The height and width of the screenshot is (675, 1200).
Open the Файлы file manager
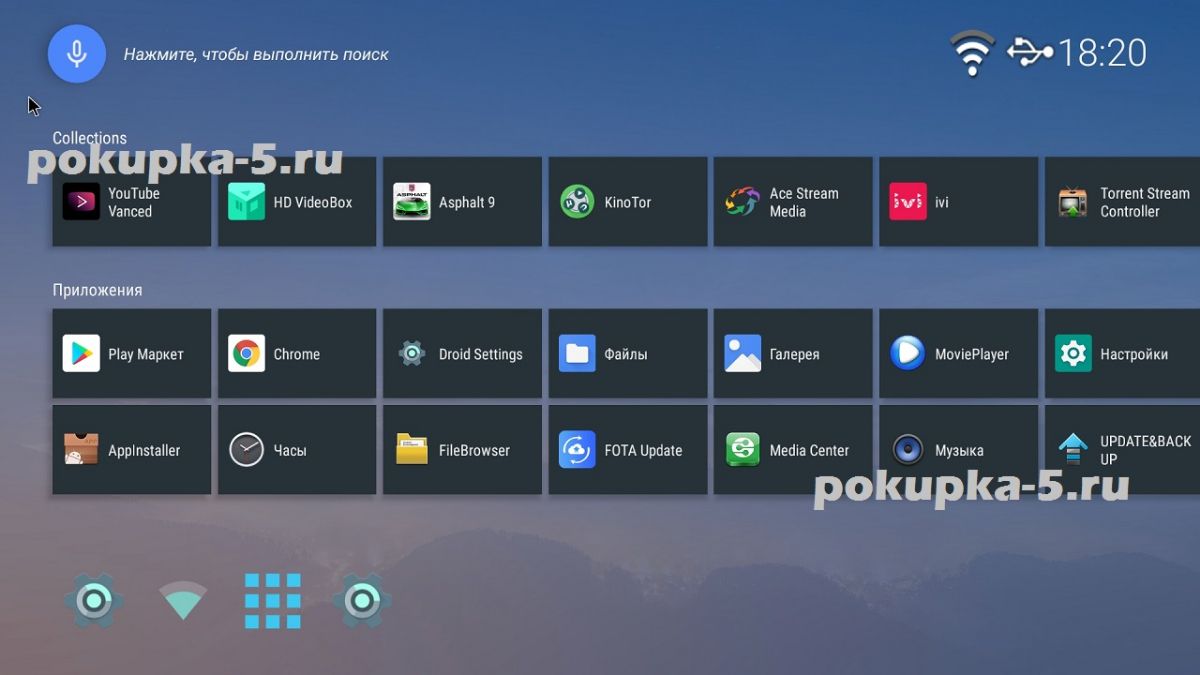pyautogui.click(x=628, y=354)
